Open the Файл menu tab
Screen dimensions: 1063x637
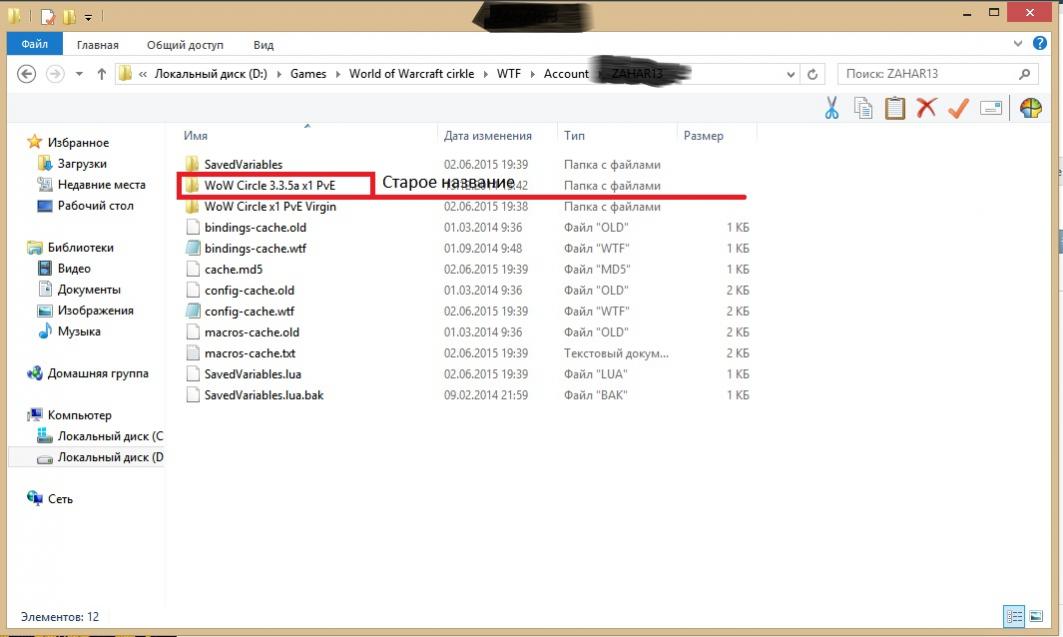[34, 45]
